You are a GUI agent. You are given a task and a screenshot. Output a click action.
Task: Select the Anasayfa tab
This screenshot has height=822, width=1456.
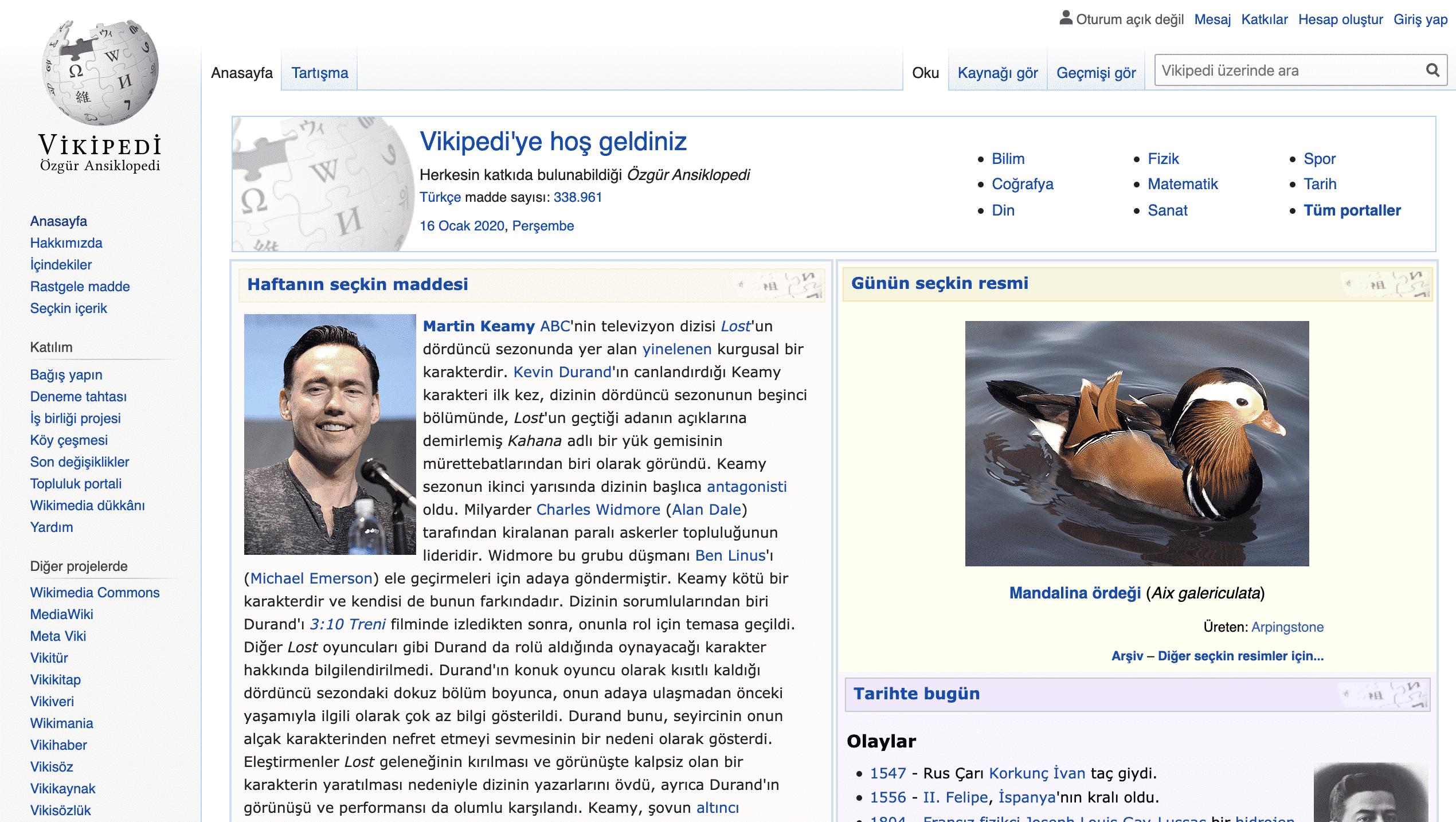click(x=241, y=72)
